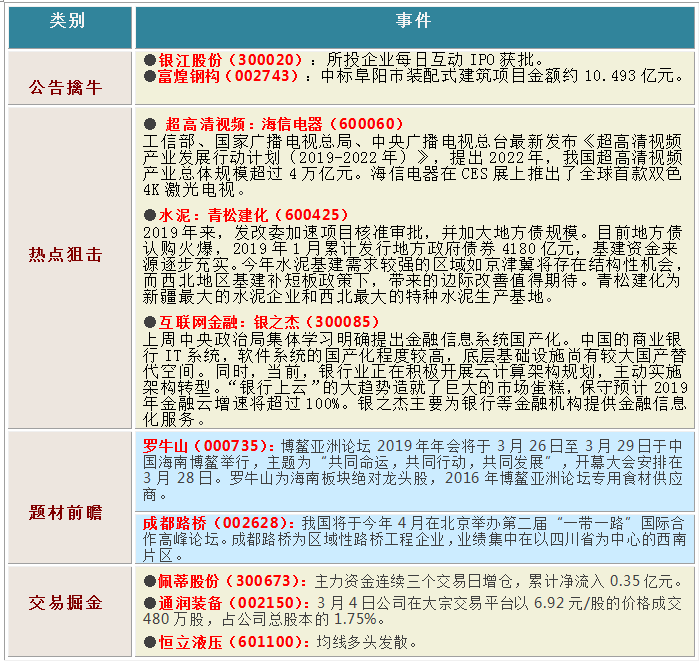Select the 热点狙击 category cell
This screenshot has width=699, height=661.
pos(70,267)
